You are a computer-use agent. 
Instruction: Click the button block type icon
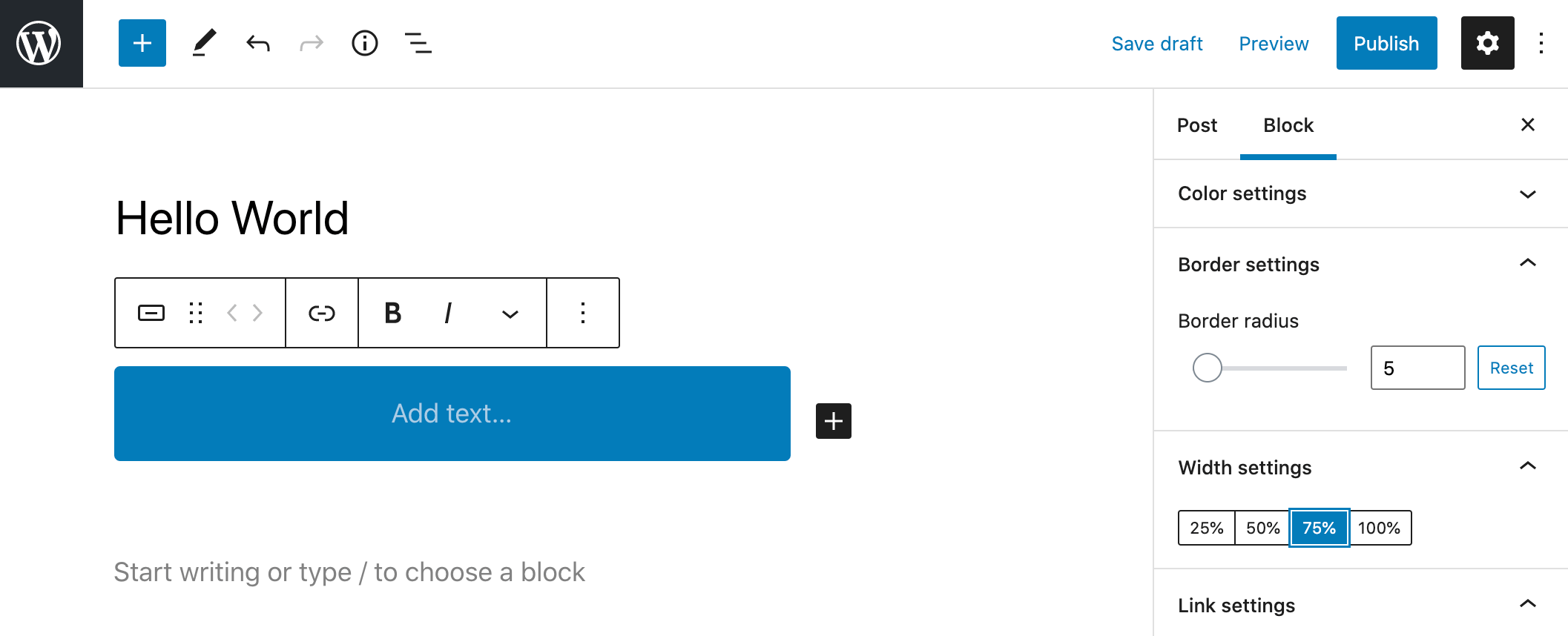click(x=151, y=313)
